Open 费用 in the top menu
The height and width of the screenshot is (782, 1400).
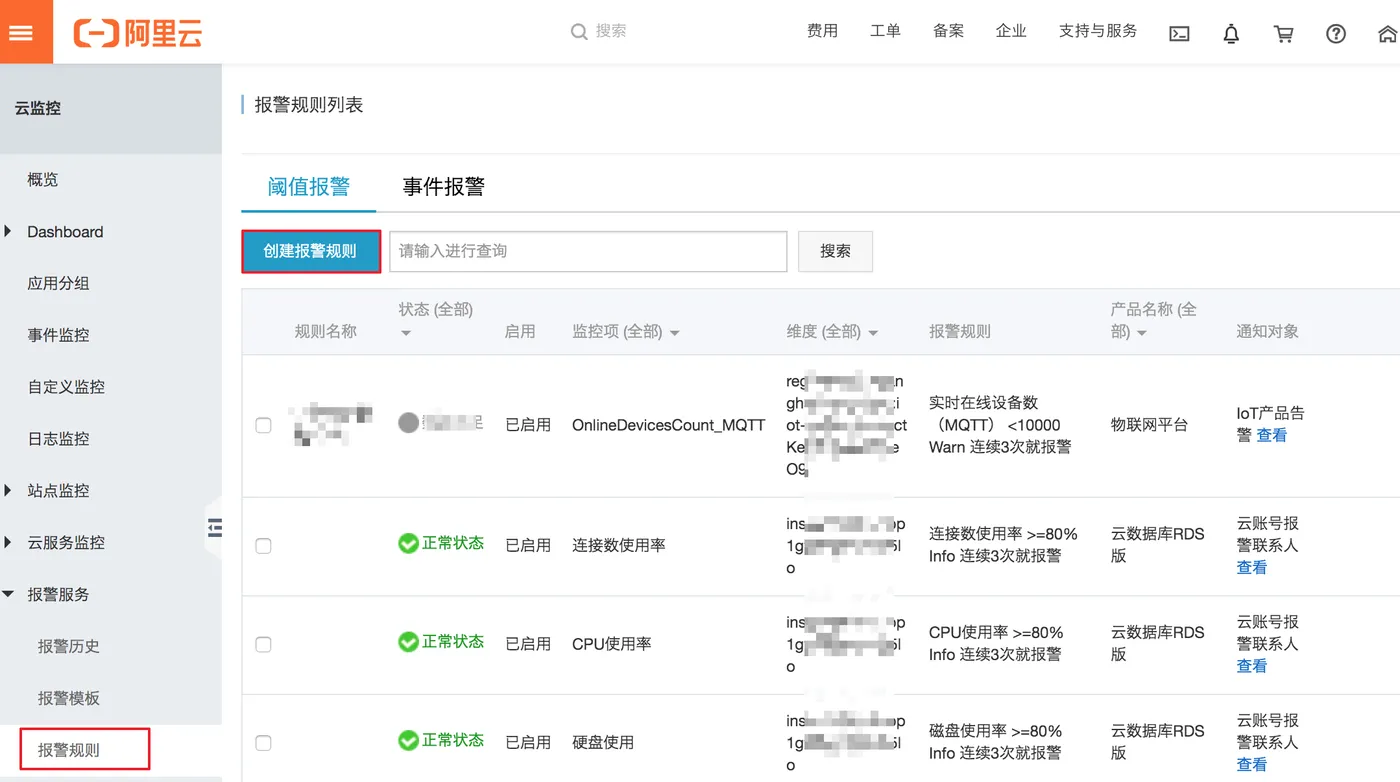822,31
